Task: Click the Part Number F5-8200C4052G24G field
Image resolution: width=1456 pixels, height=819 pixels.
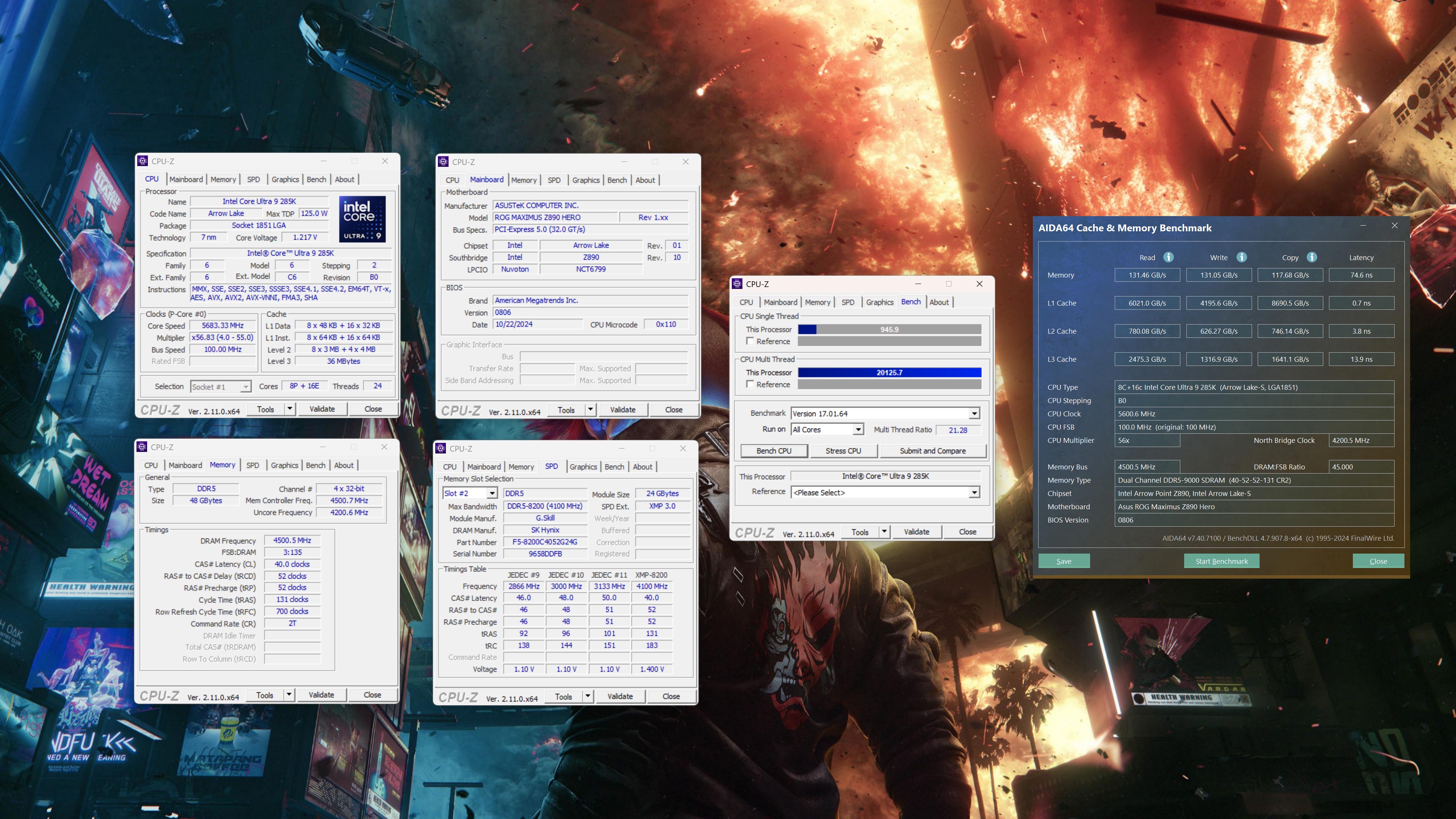Action: pos(545,542)
